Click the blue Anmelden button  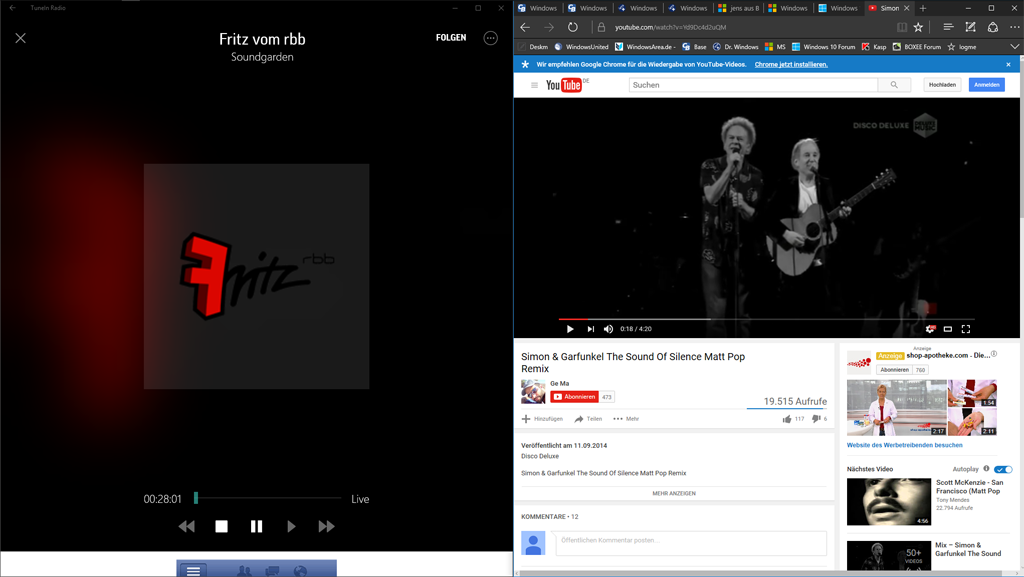point(986,85)
